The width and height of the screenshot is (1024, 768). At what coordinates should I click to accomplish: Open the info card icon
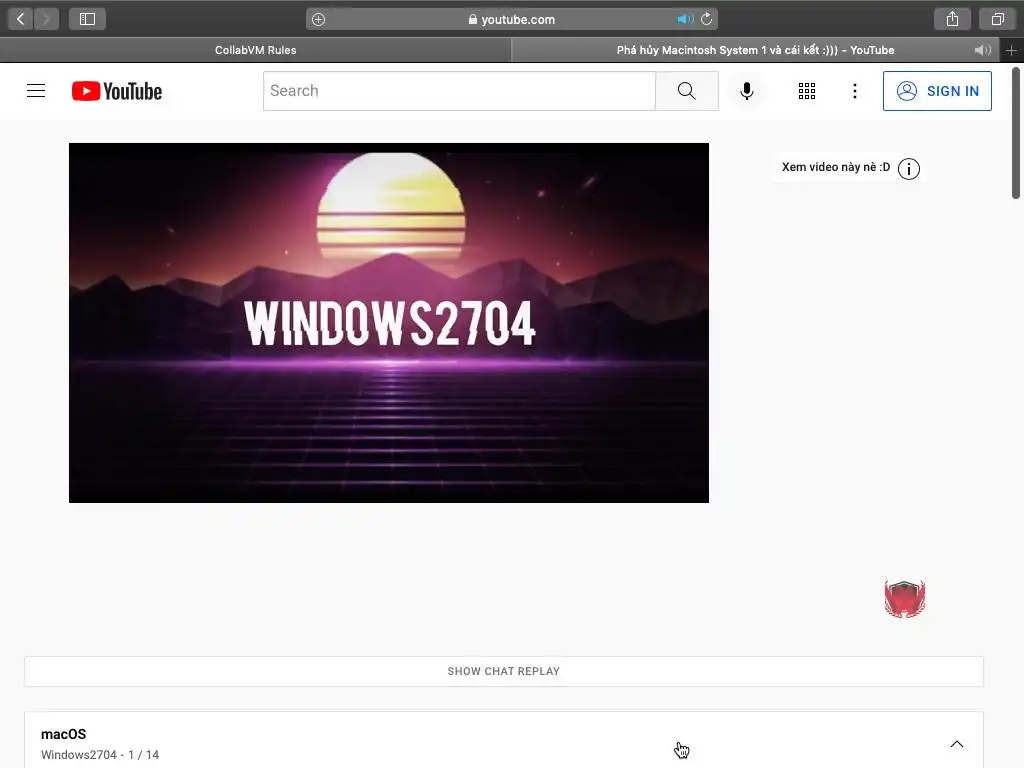[x=908, y=168]
